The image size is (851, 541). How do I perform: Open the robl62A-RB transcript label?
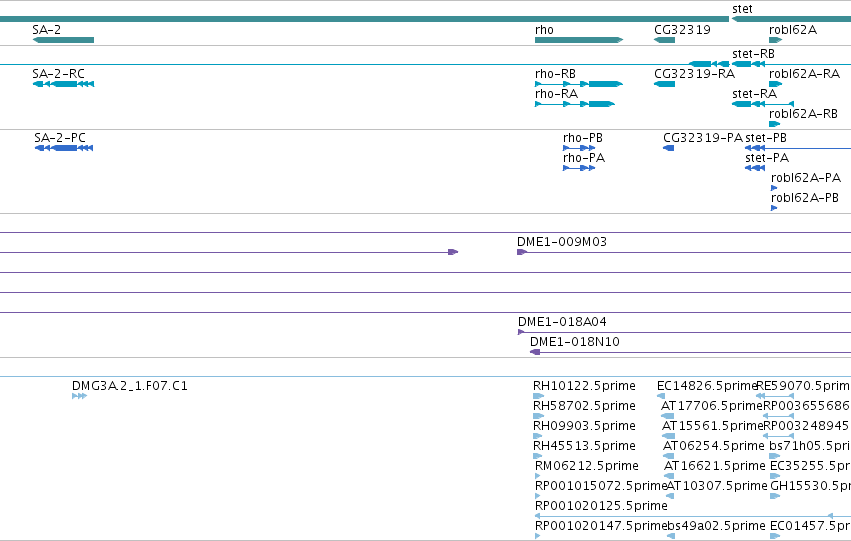(803, 114)
